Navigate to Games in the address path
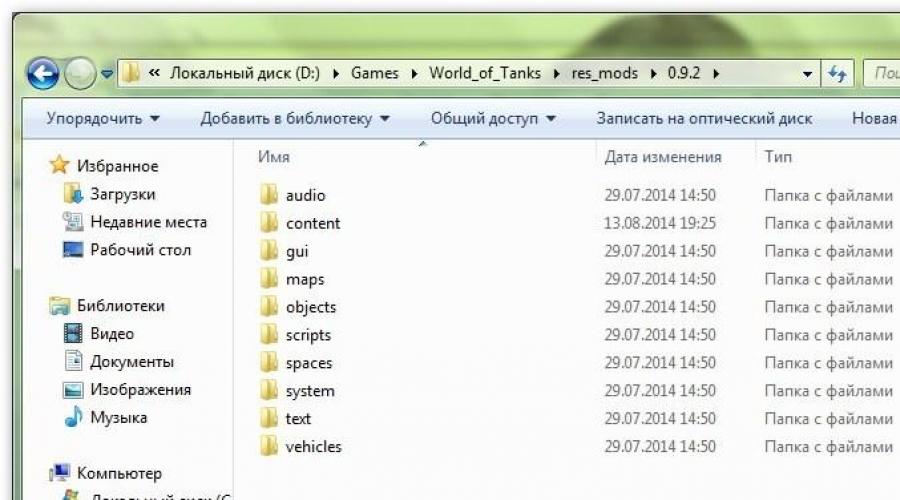Image resolution: width=900 pixels, height=500 pixels. pyautogui.click(x=375, y=73)
